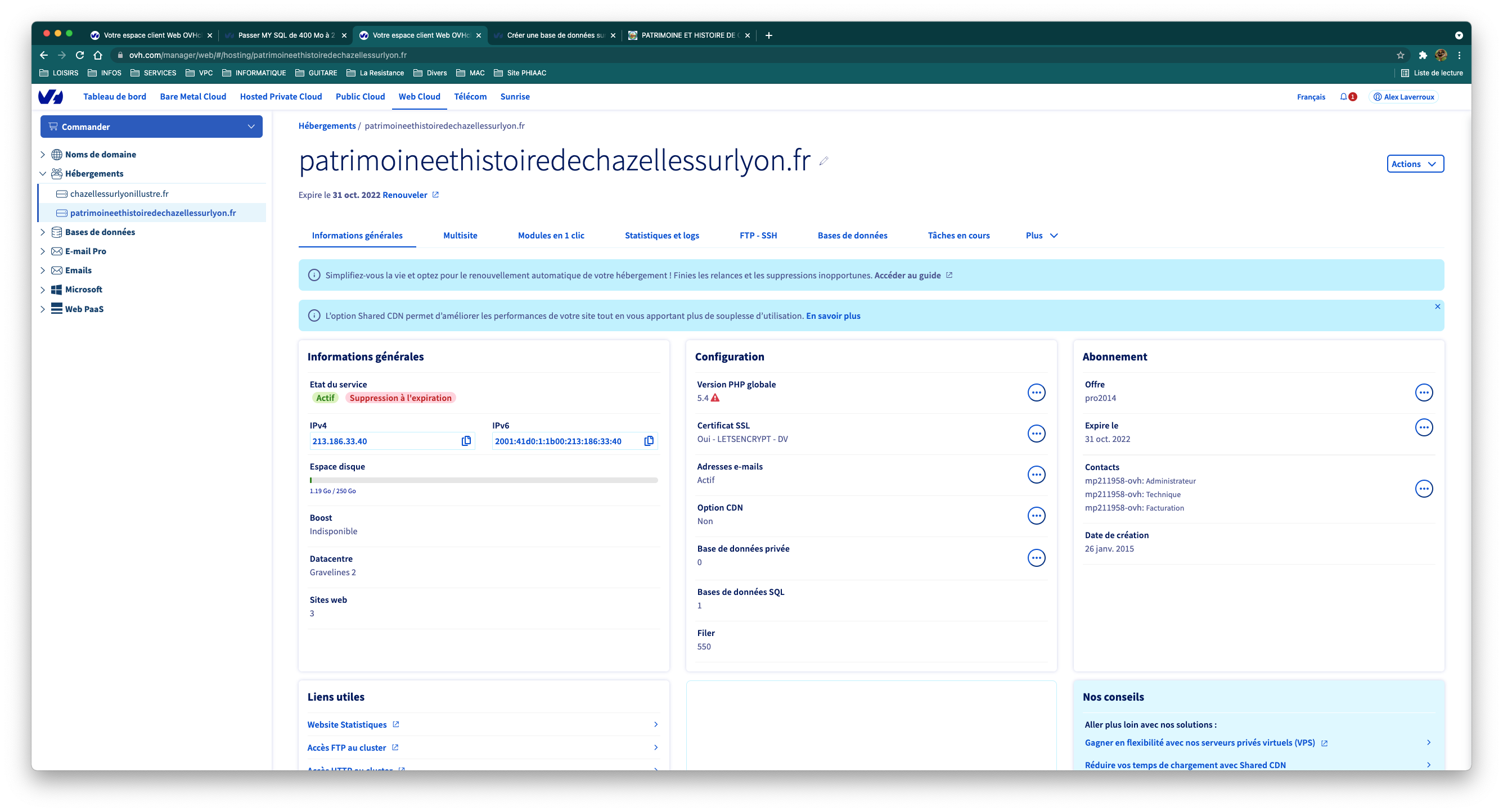Click the OVH logo
Screen dimensions: 1503x812
51,97
